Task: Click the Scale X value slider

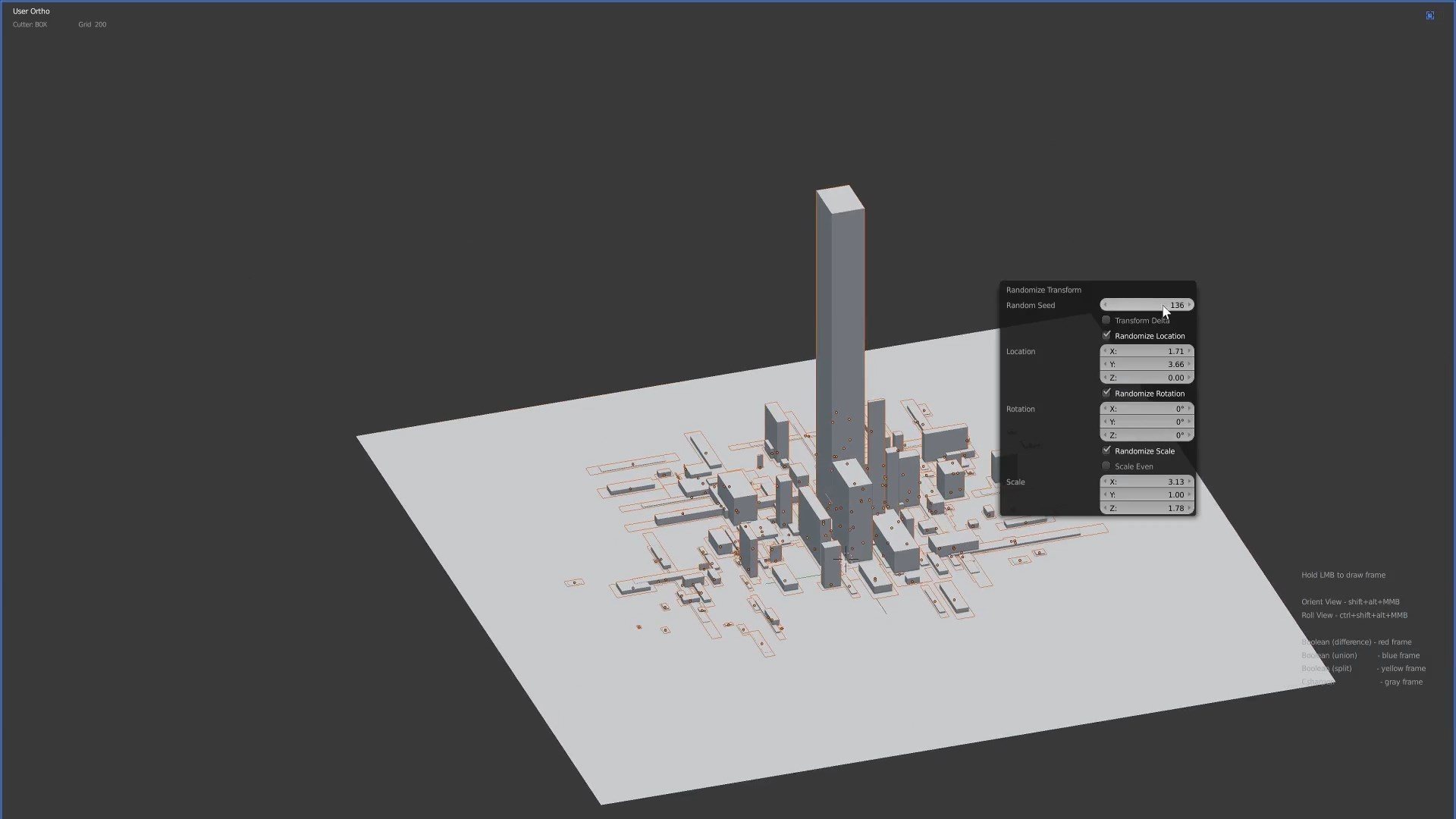Action: pyautogui.click(x=1147, y=482)
